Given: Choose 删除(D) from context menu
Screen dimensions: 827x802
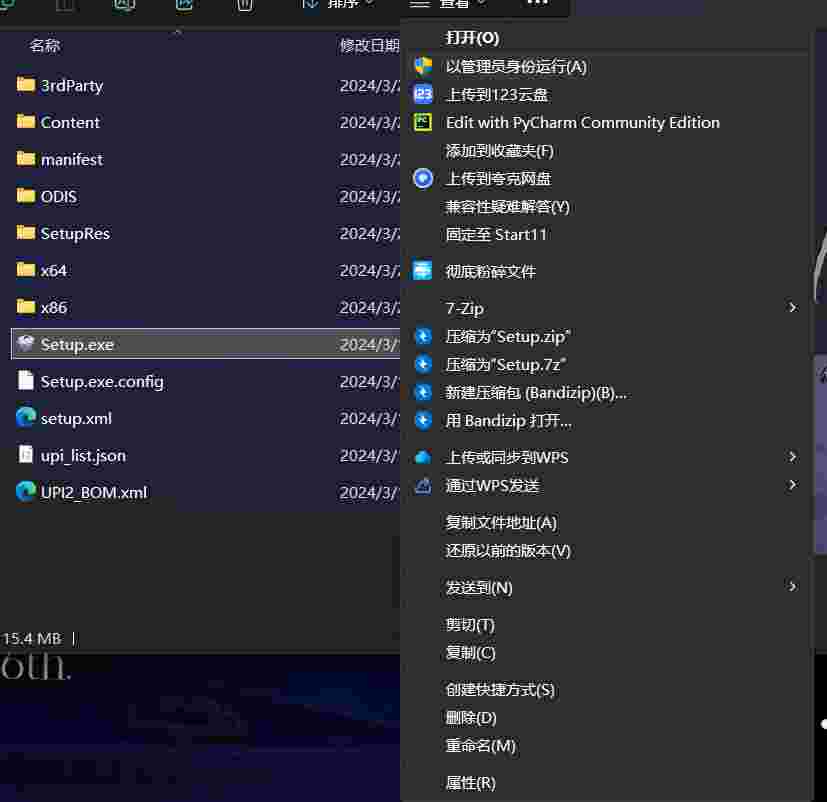Looking at the screenshot, I should (x=471, y=718).
